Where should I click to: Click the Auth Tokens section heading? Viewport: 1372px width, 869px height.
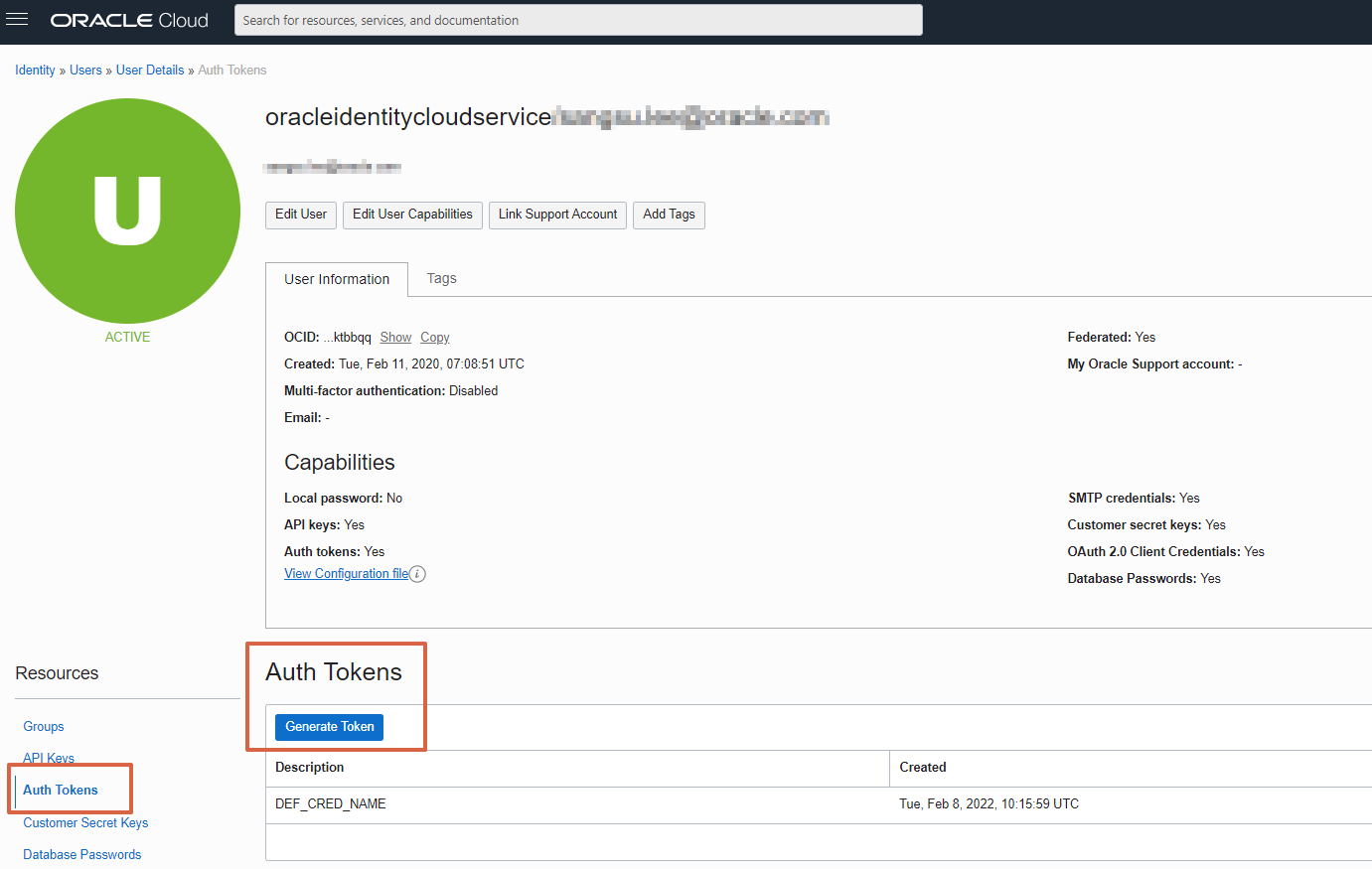pos(333,672)
